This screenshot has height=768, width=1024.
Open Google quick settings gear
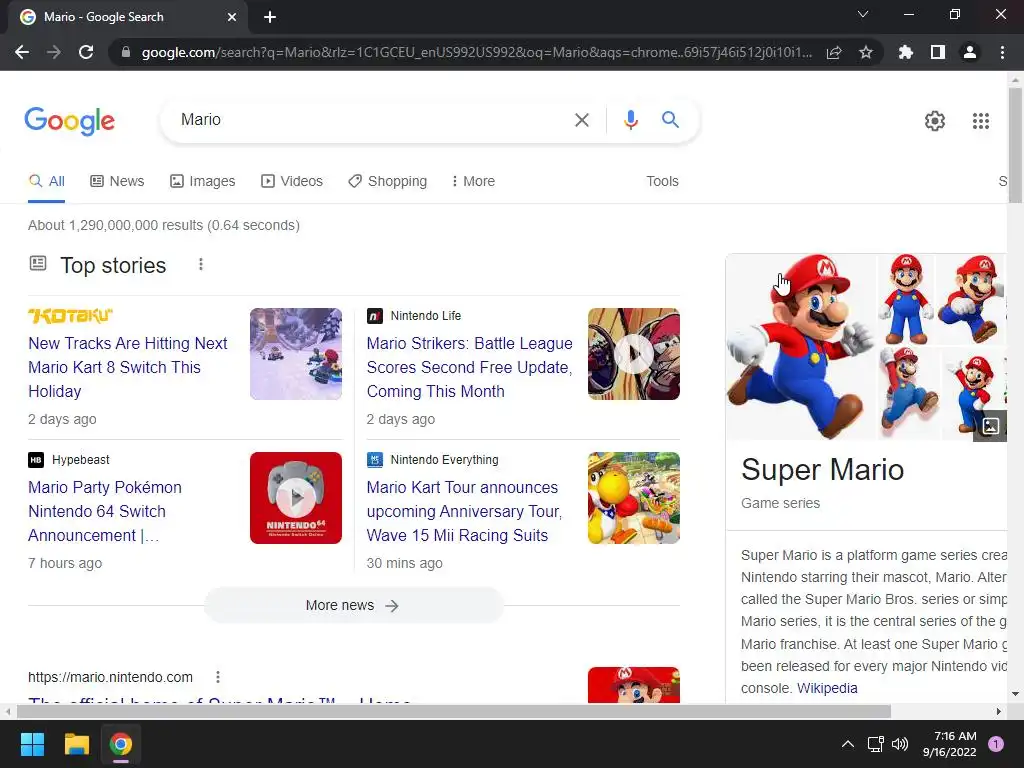click(x=935, y=121)
